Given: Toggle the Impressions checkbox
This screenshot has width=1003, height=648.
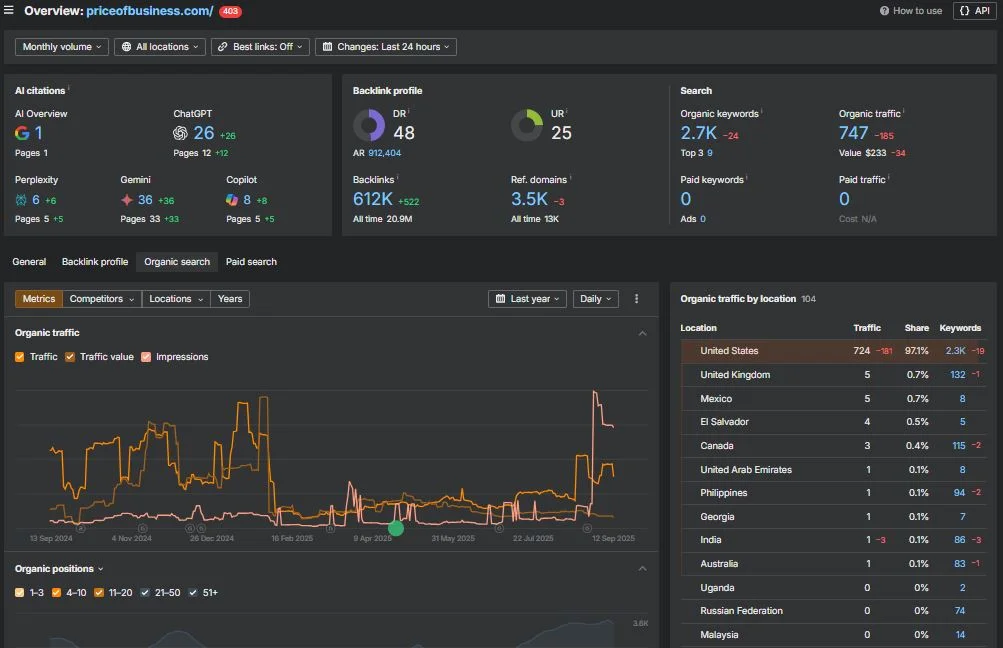Looking at the screenshot, I should pyautogui.click(x=146, y=357).
